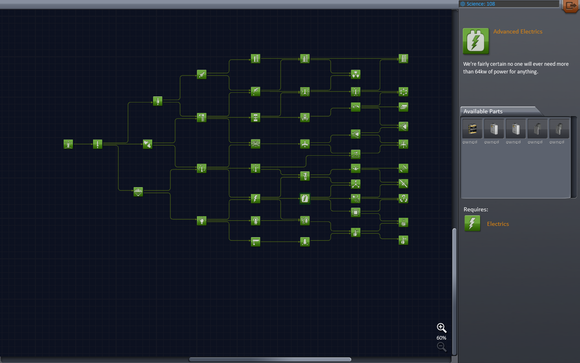Click the Advanced Electrics title text
Viewport: 580px width, 363px height.
(517, 32)
